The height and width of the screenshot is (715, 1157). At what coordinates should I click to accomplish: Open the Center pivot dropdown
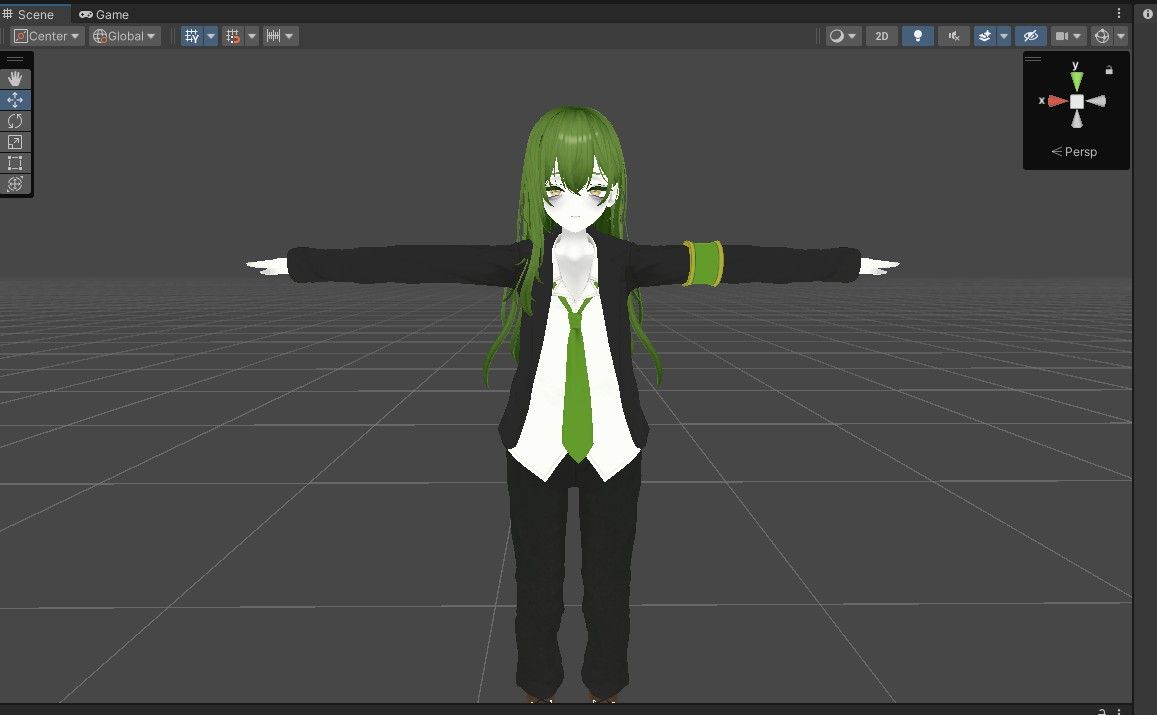click(x=46, y=36)
